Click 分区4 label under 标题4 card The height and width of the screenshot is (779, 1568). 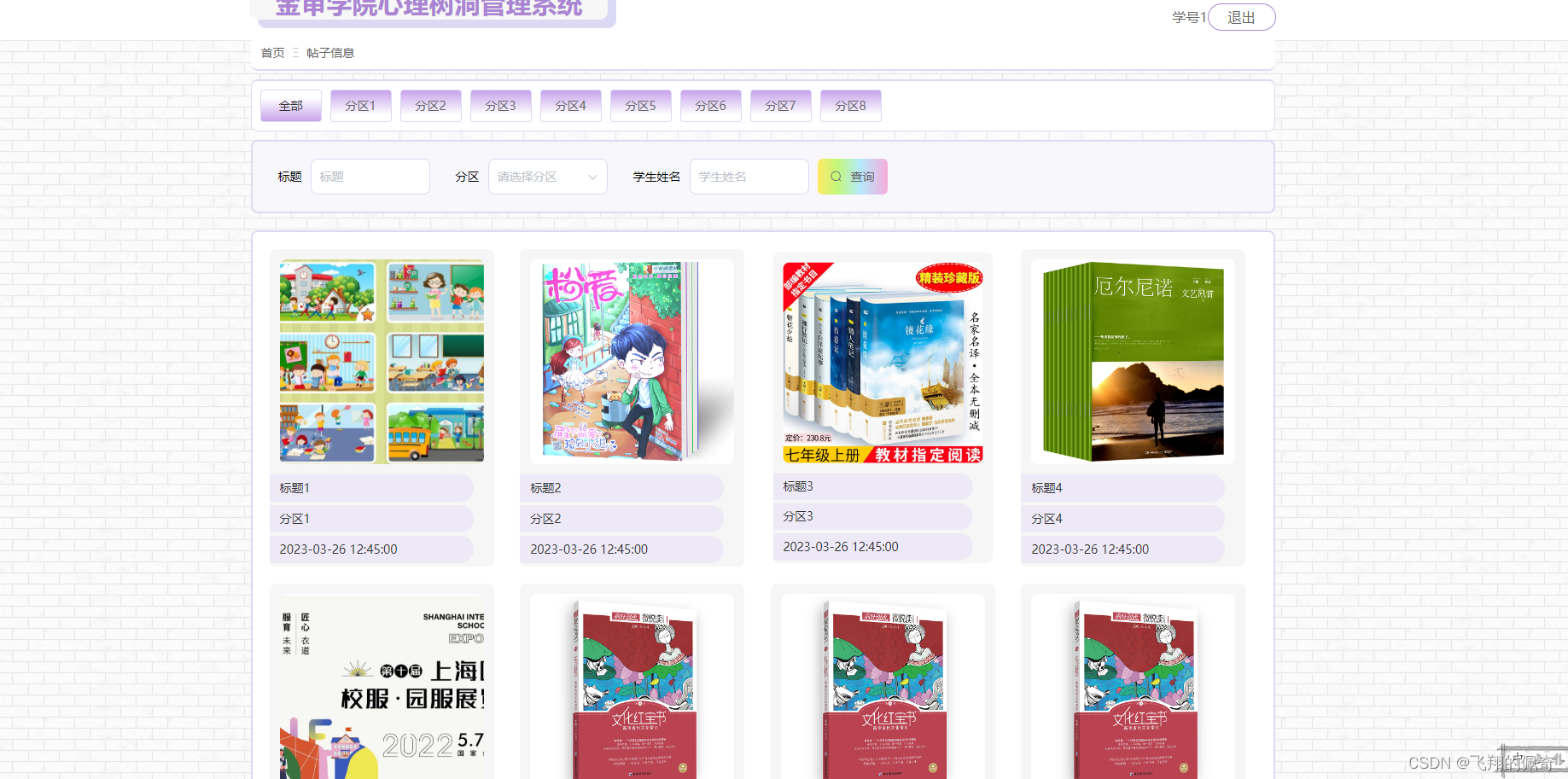[x=1046, y=519]
